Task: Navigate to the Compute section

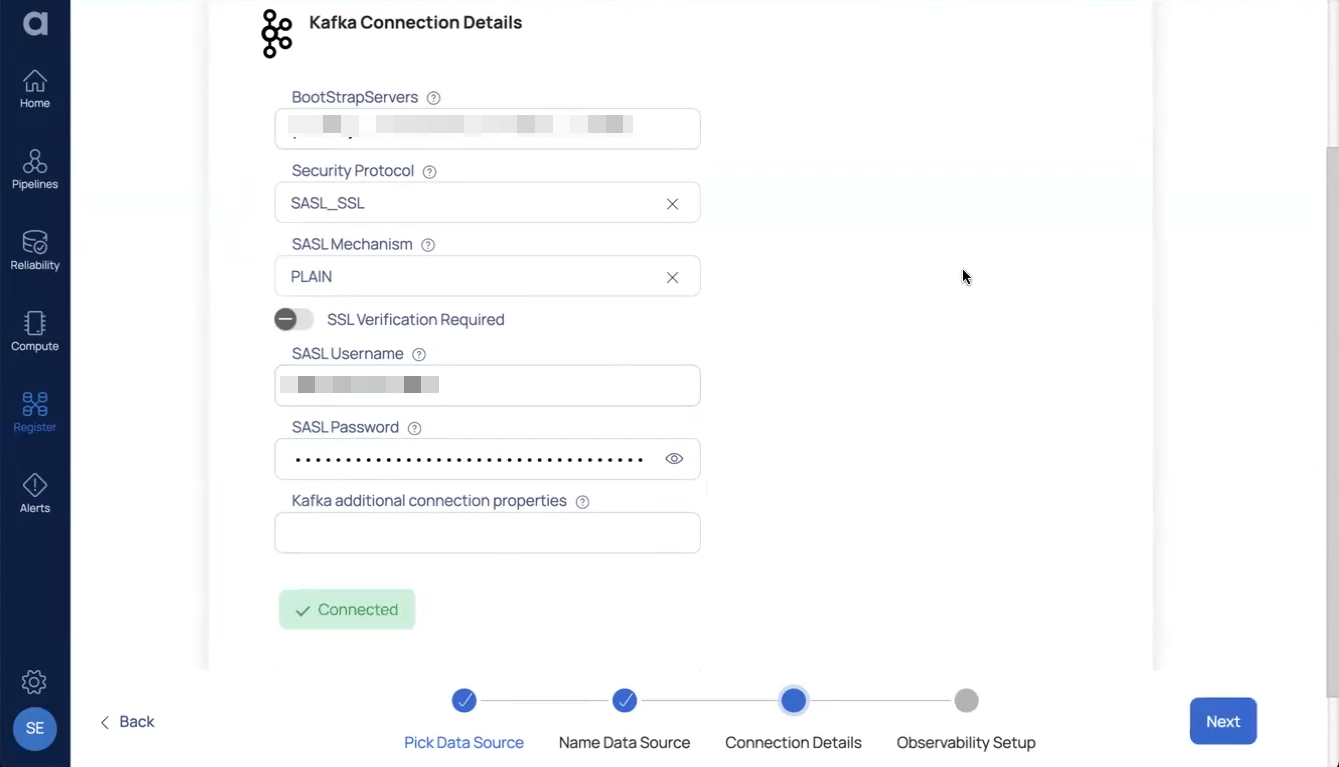Action: (x=35, y=331)
